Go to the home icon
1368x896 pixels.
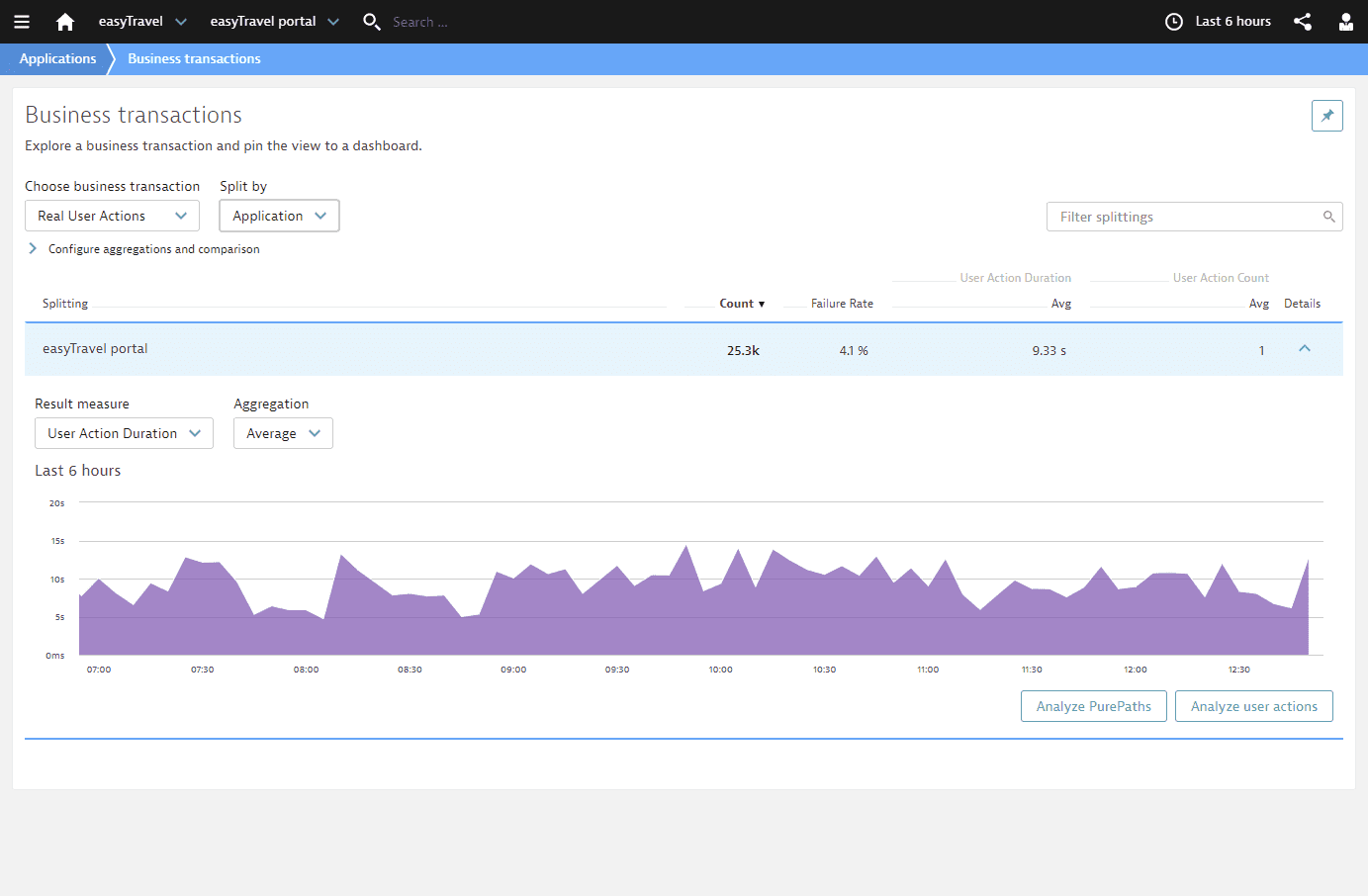65,22
